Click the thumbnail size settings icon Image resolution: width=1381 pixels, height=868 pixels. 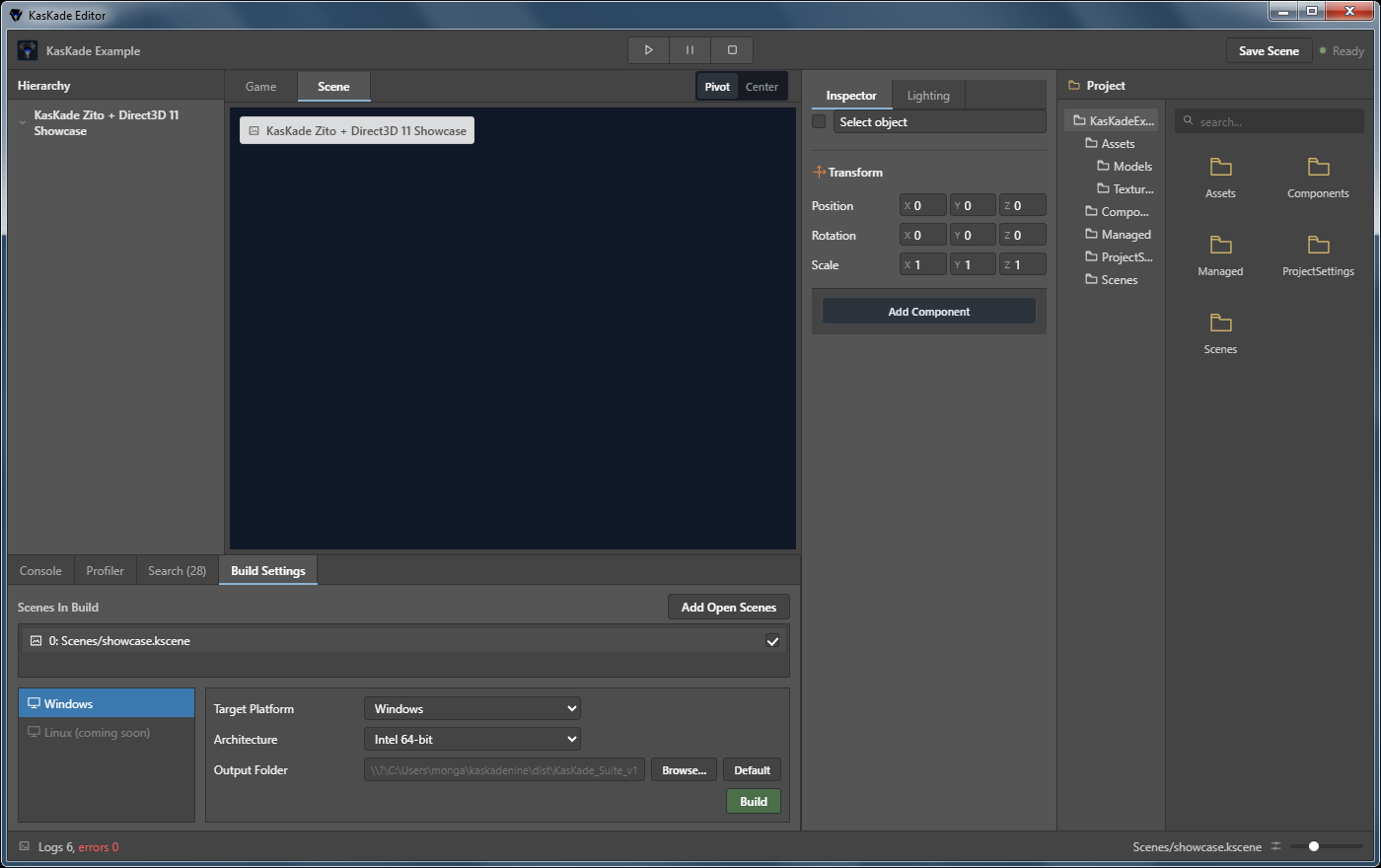click(1275, 846)
